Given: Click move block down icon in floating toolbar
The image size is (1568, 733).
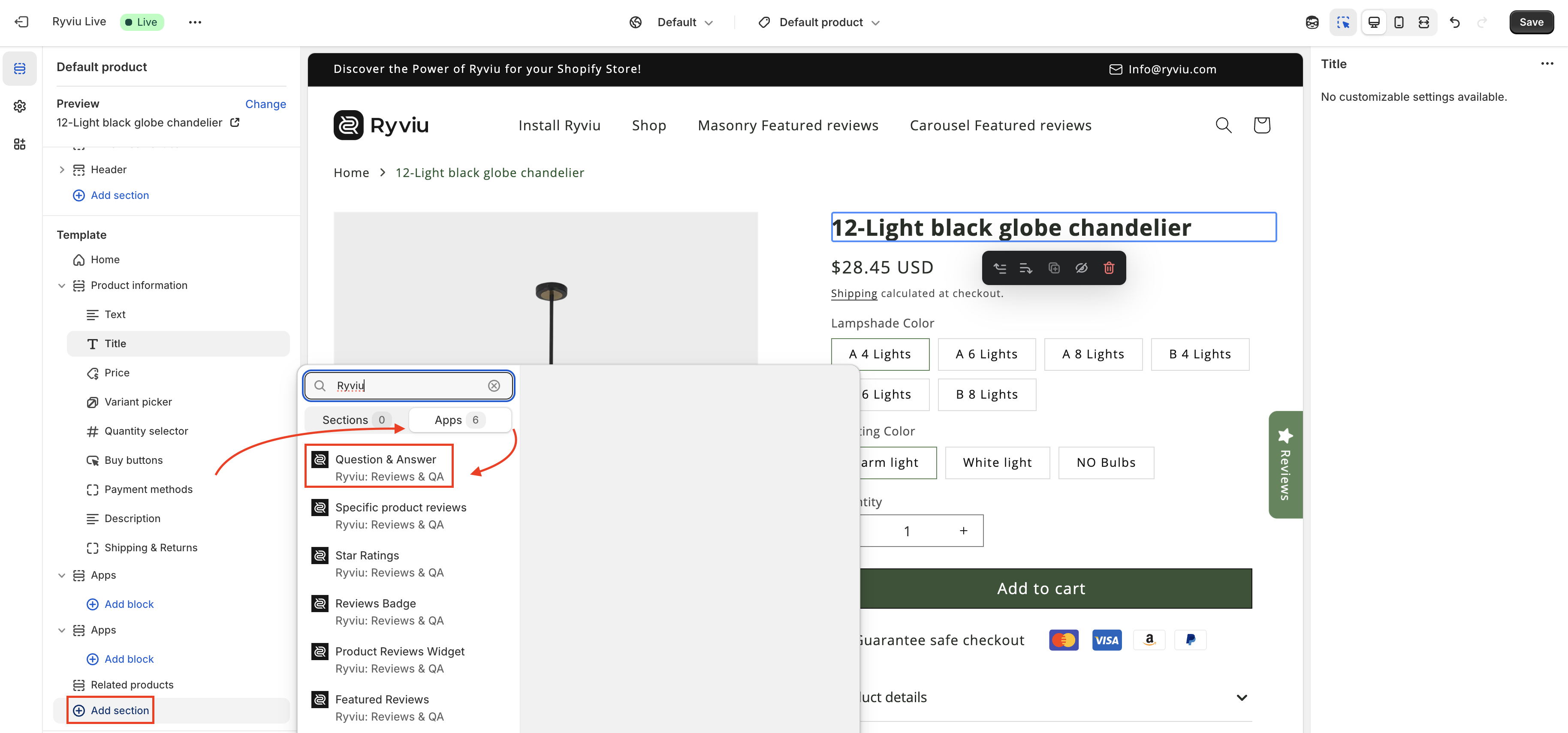Looking at the screenshot, I should (x=1026, y=267).
